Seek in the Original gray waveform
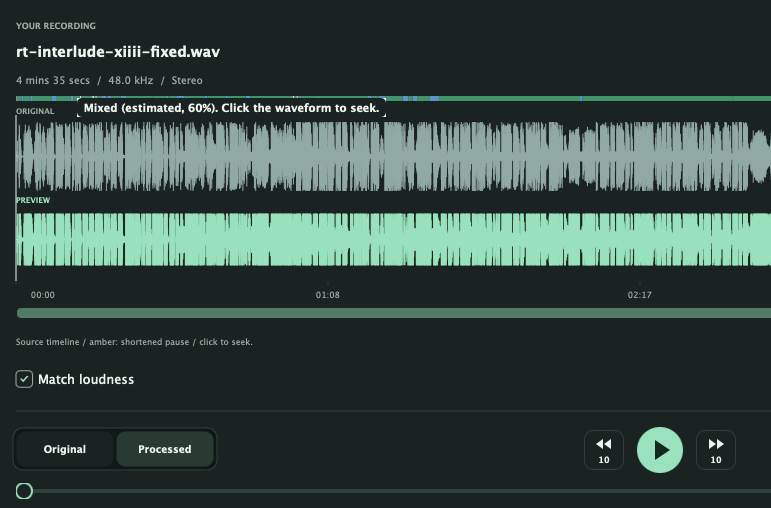Image resolution: width=771 pixels, height=508 pixels. pyautogui.click(x=393, y=156)
